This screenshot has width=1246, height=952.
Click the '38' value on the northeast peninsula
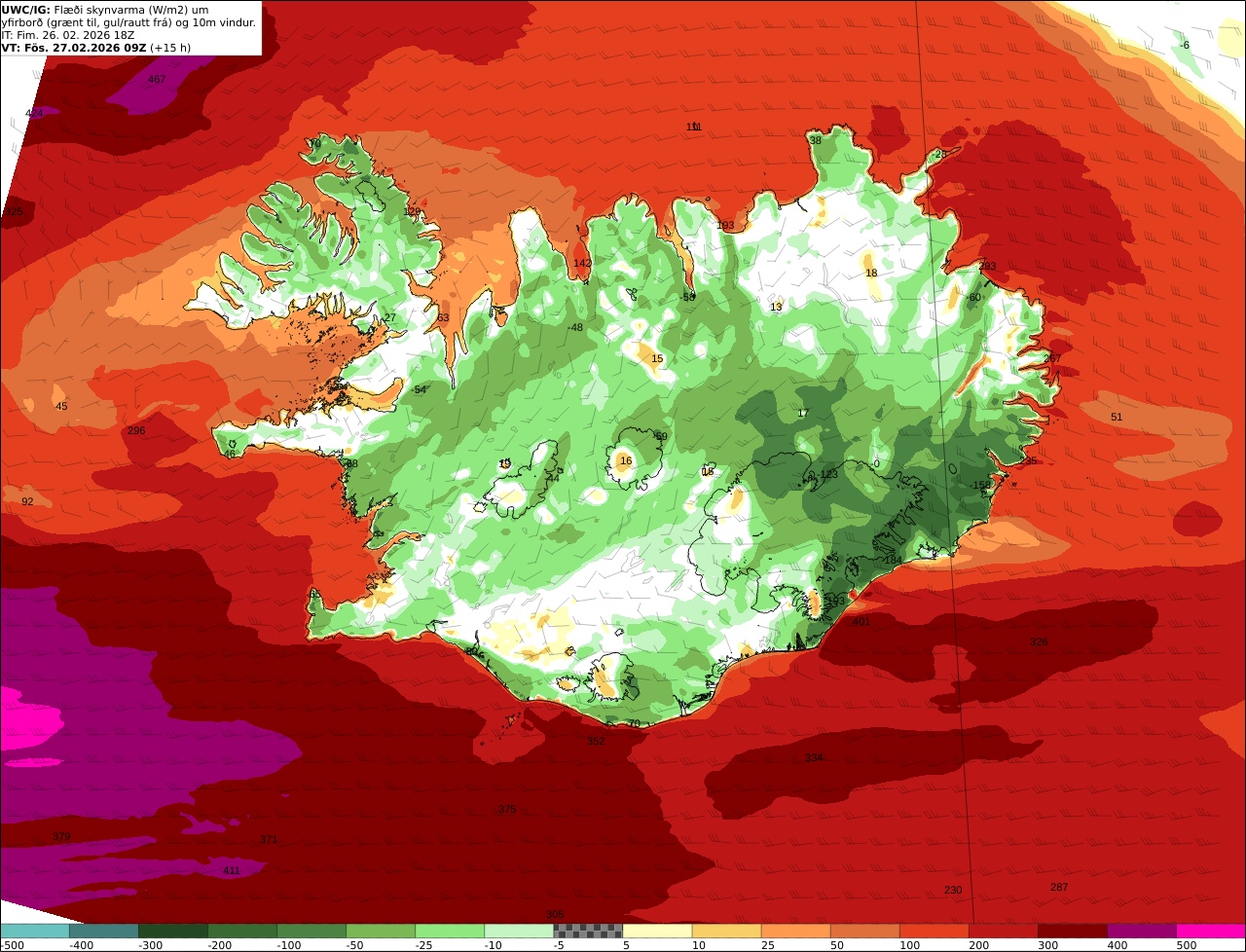point(816,140)
